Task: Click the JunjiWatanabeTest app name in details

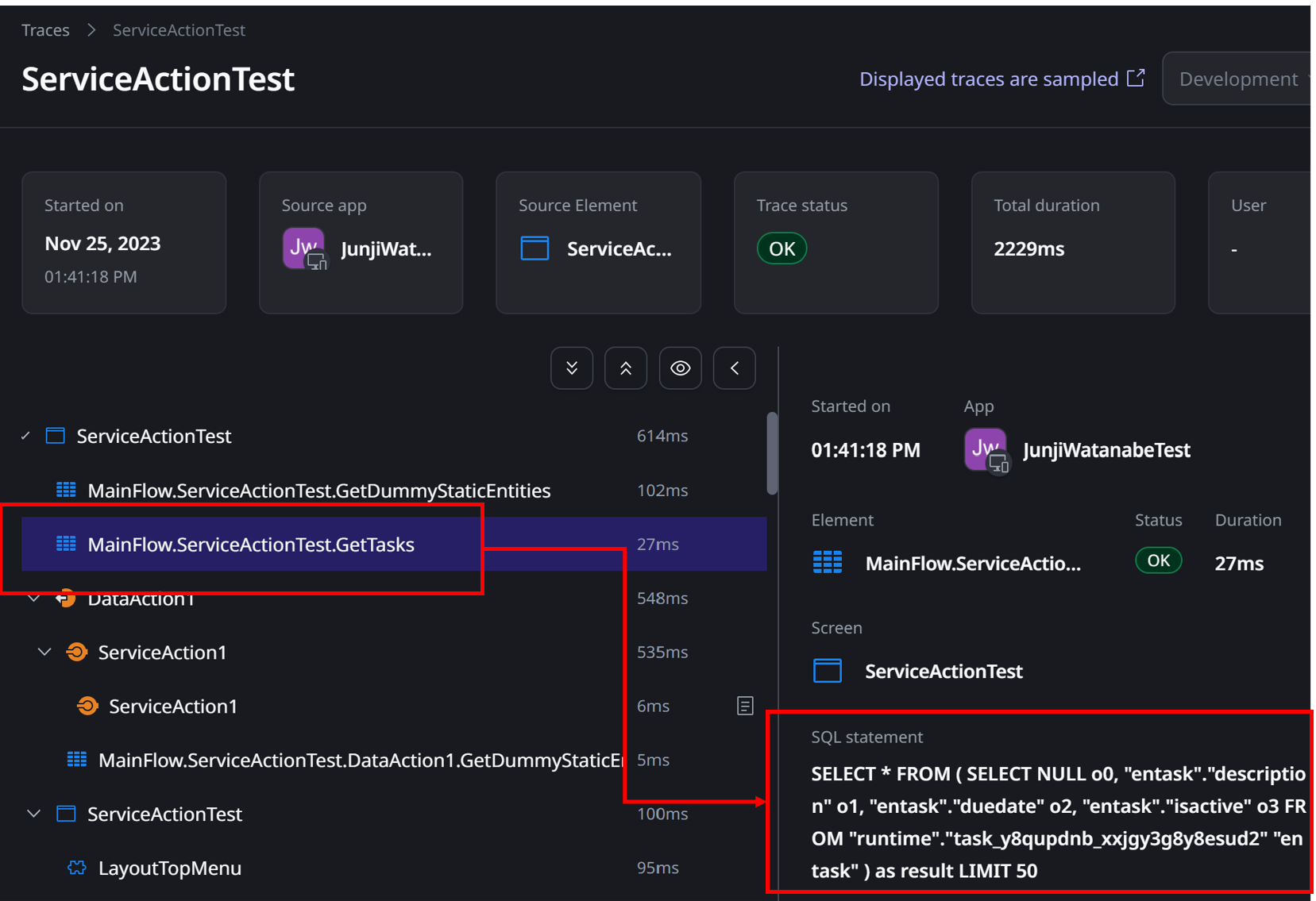Action: 1107,450
